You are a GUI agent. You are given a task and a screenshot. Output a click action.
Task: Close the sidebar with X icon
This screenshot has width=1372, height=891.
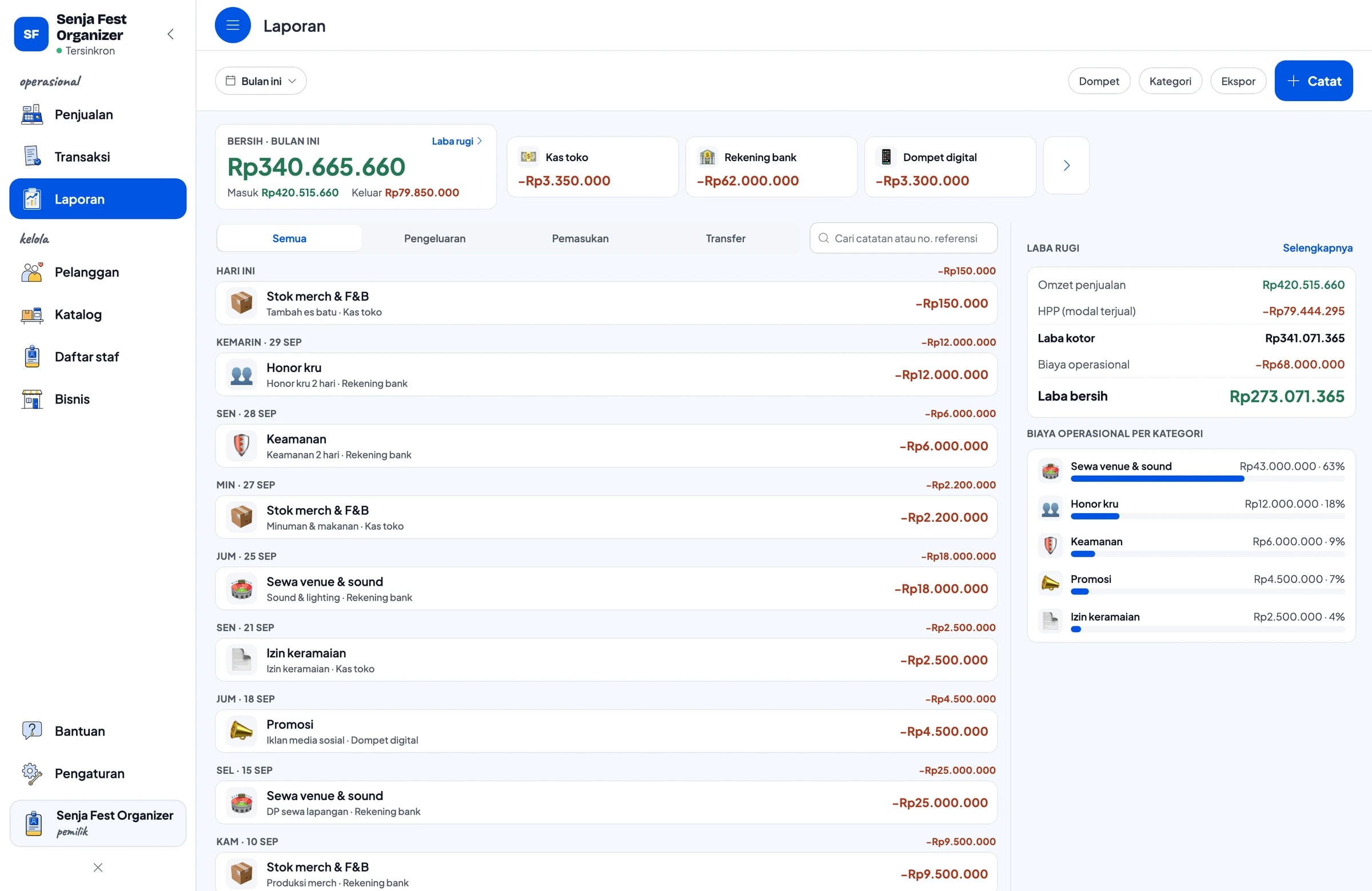[x=97, y=867]
